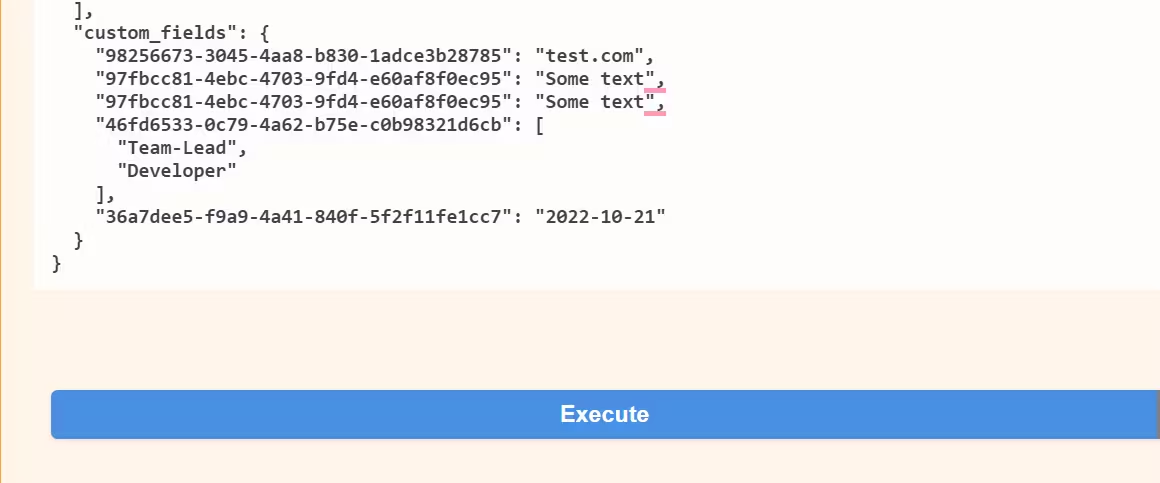Click the underlined comma after the second "Some text"
This screenshot has width=1160, height=483.
[661, 104]
